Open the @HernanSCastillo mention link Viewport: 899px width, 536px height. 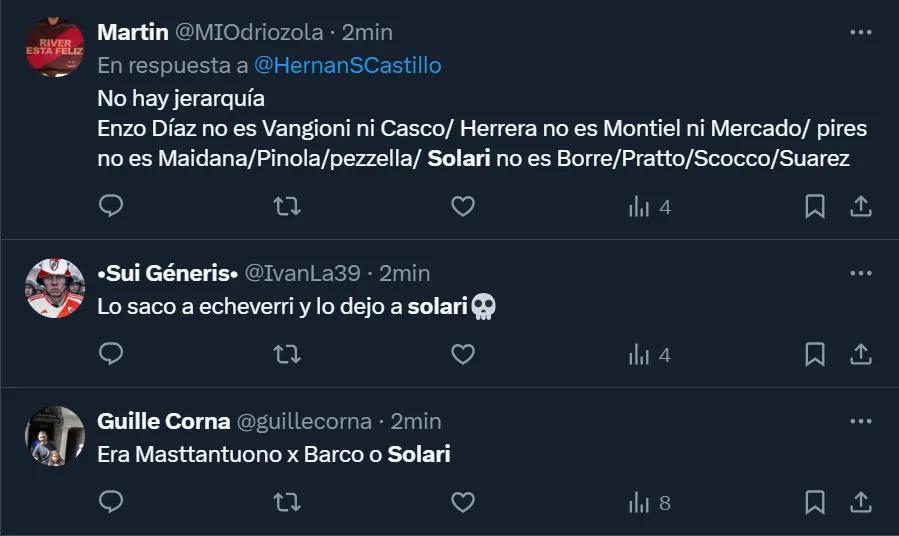click(x=348, y=65)
